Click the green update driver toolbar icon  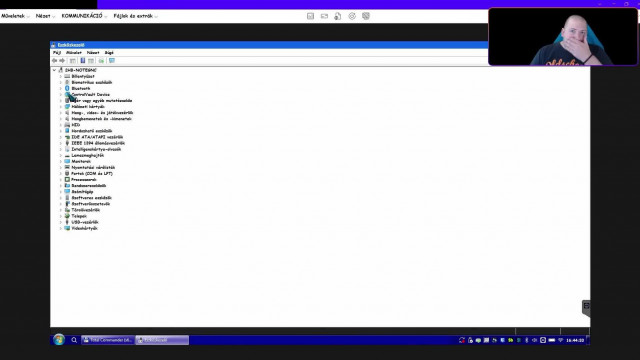(x=101, y=61)
